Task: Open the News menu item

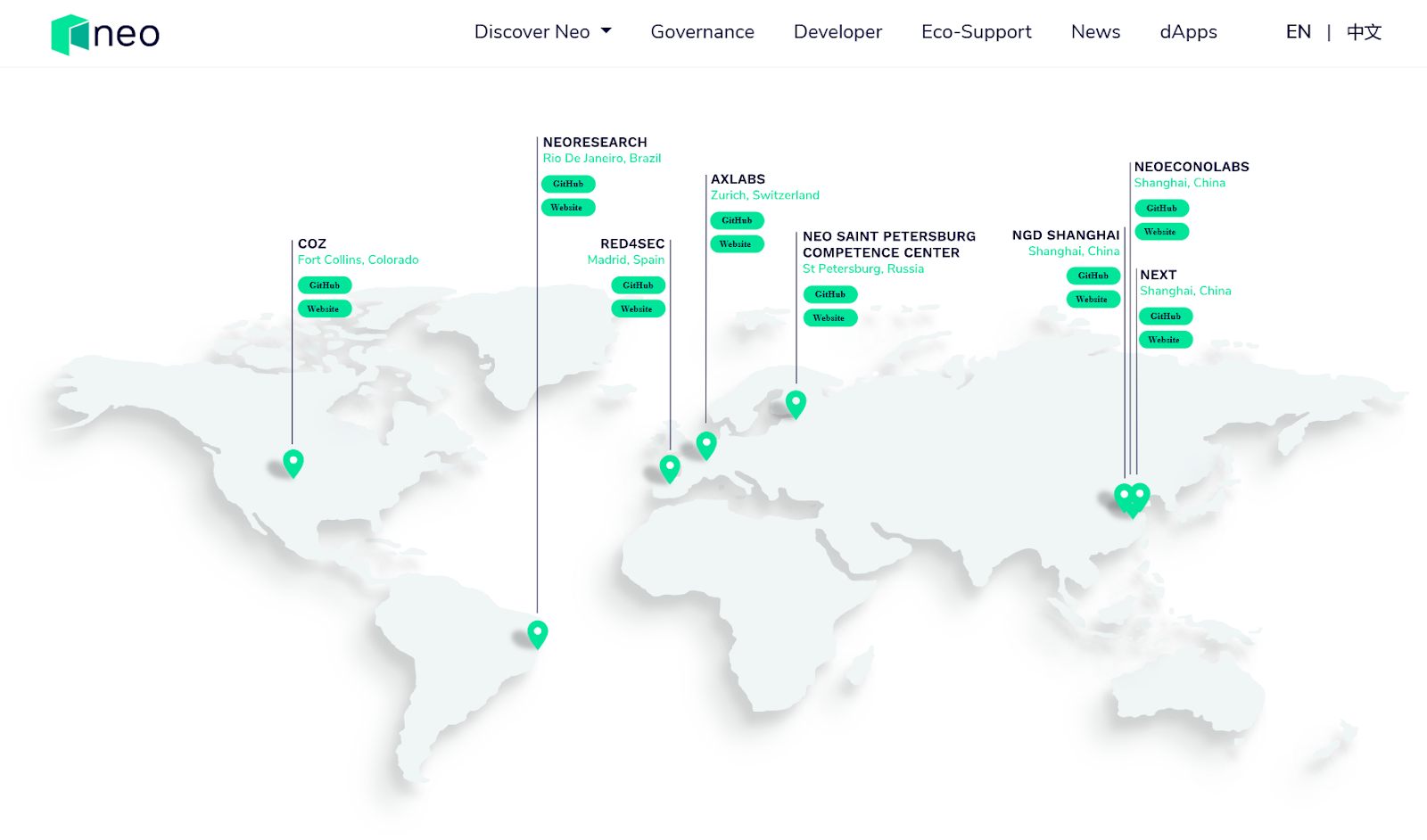Action: coord(1095,32)
